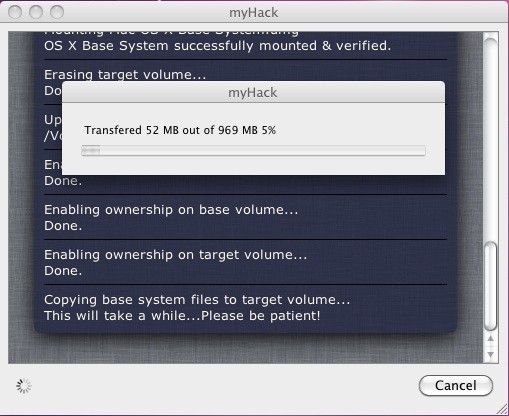The width and height of the screenshot is (509, 416).
Task: Click the scrollbar up arrow
Action: coord(490,339)
